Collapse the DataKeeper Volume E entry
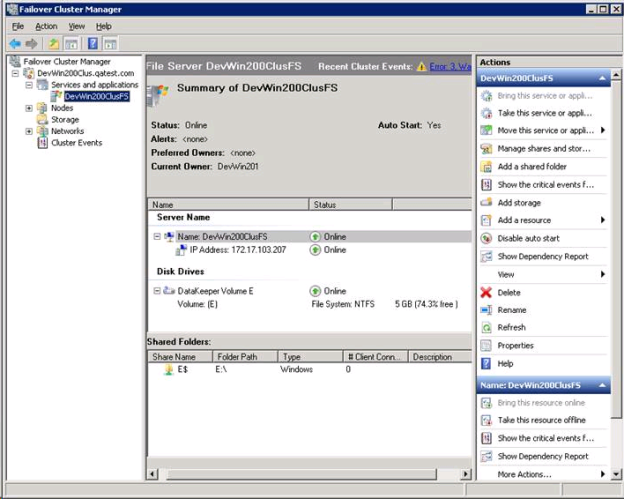The width and height of the screenshot is (624, 499). pyautogui.click(x=157, y=291)
